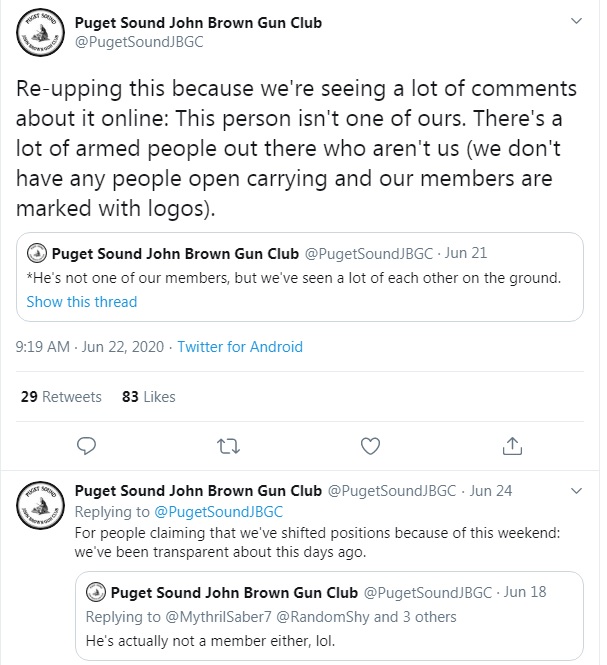
Task: Open quoted tweet "He's actually not a member either"
Action: 329,616
